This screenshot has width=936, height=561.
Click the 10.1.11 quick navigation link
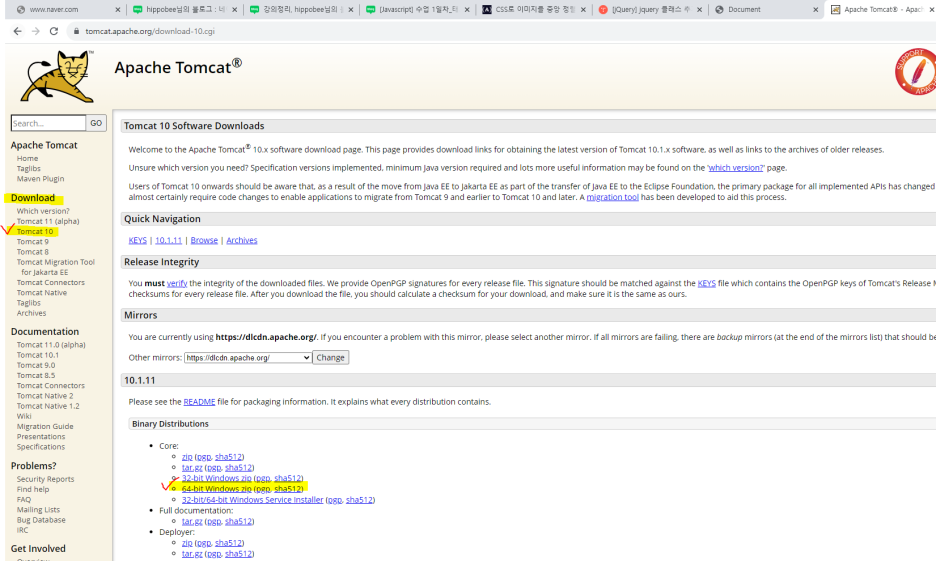tap(168, 240)
